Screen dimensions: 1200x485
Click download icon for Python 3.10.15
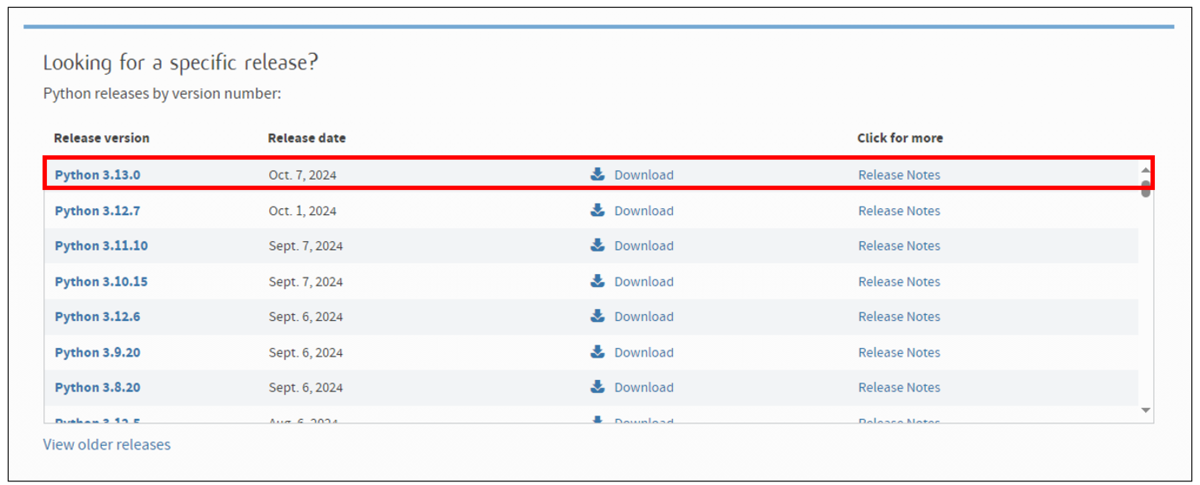597,281
